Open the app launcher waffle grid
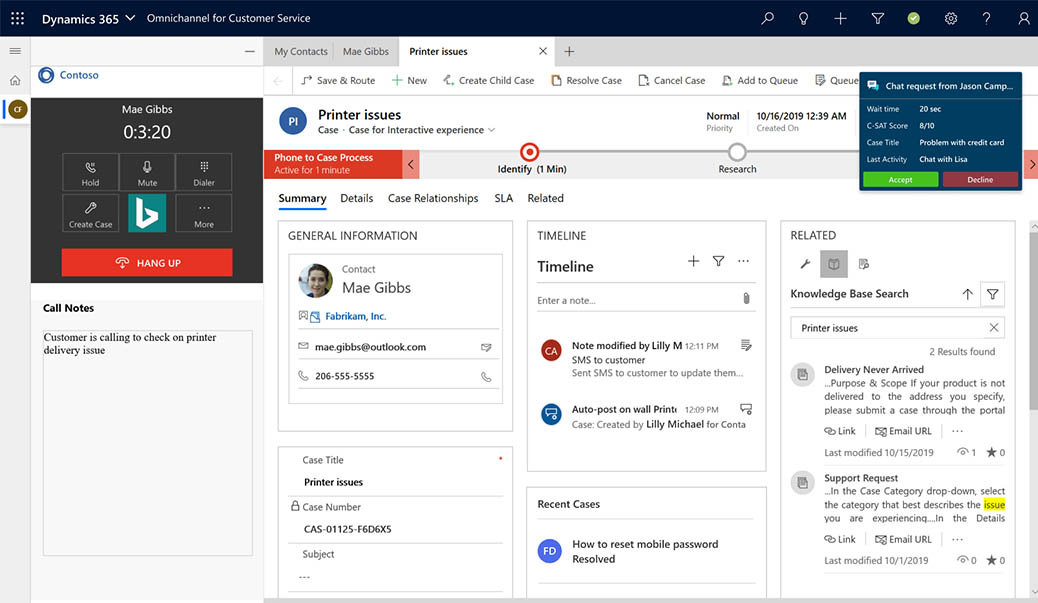The image size is (1038, 603). [17, 19]
